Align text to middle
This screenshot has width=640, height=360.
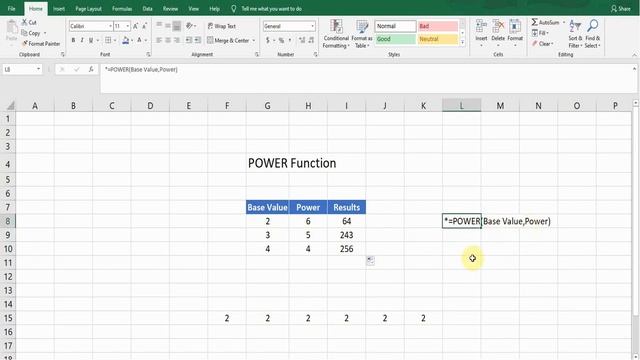(168, 26)
